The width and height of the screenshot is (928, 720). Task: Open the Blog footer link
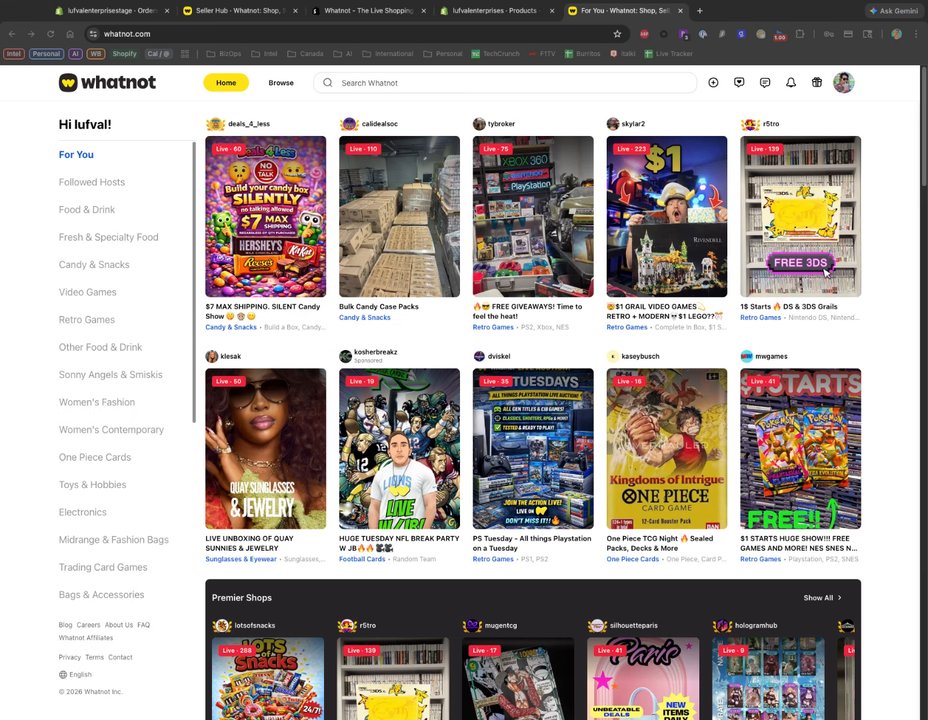tap(65, 625)
